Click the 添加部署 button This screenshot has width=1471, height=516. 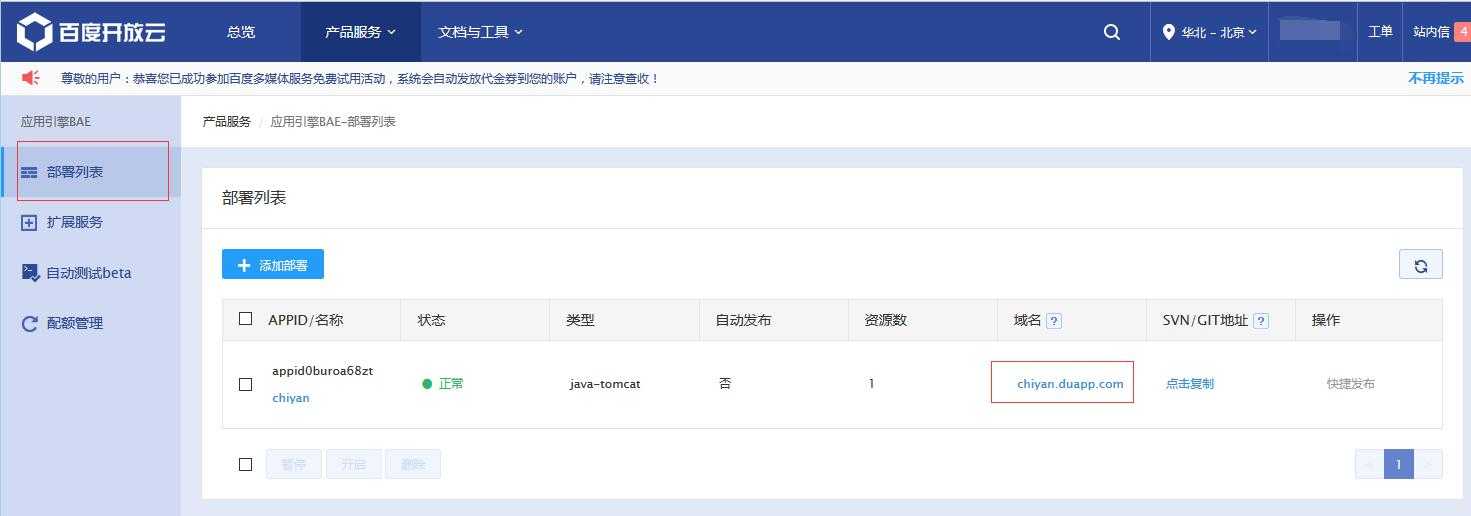273,265
